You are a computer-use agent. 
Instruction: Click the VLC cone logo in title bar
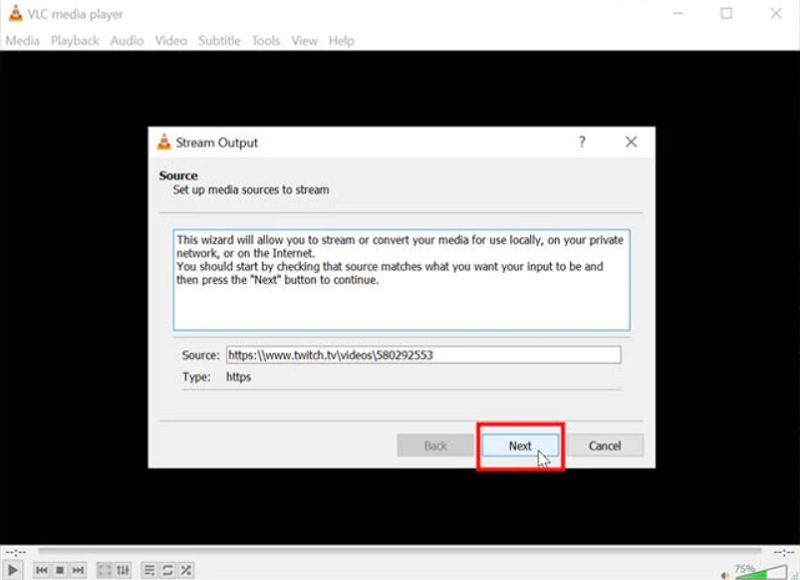pyautogui.click(x=12, y=14)
